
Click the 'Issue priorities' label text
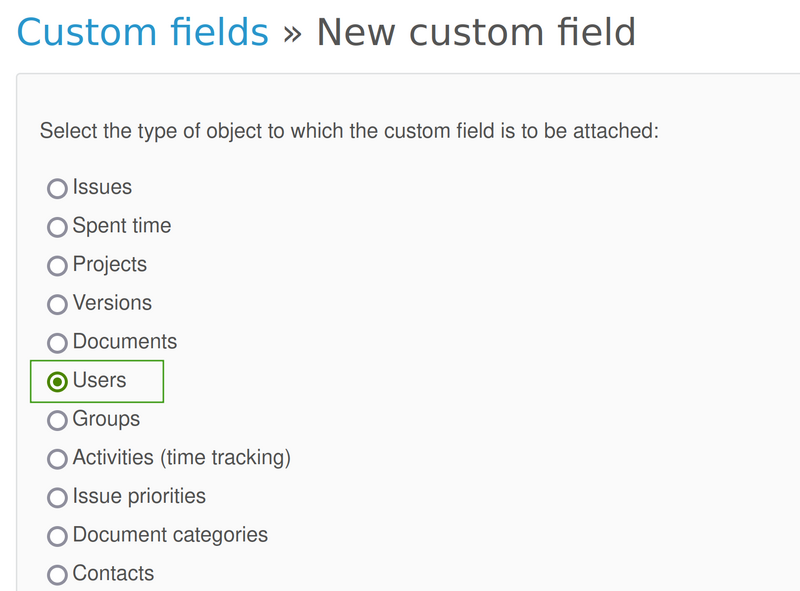pyautogui.click(x=139, y=496)
